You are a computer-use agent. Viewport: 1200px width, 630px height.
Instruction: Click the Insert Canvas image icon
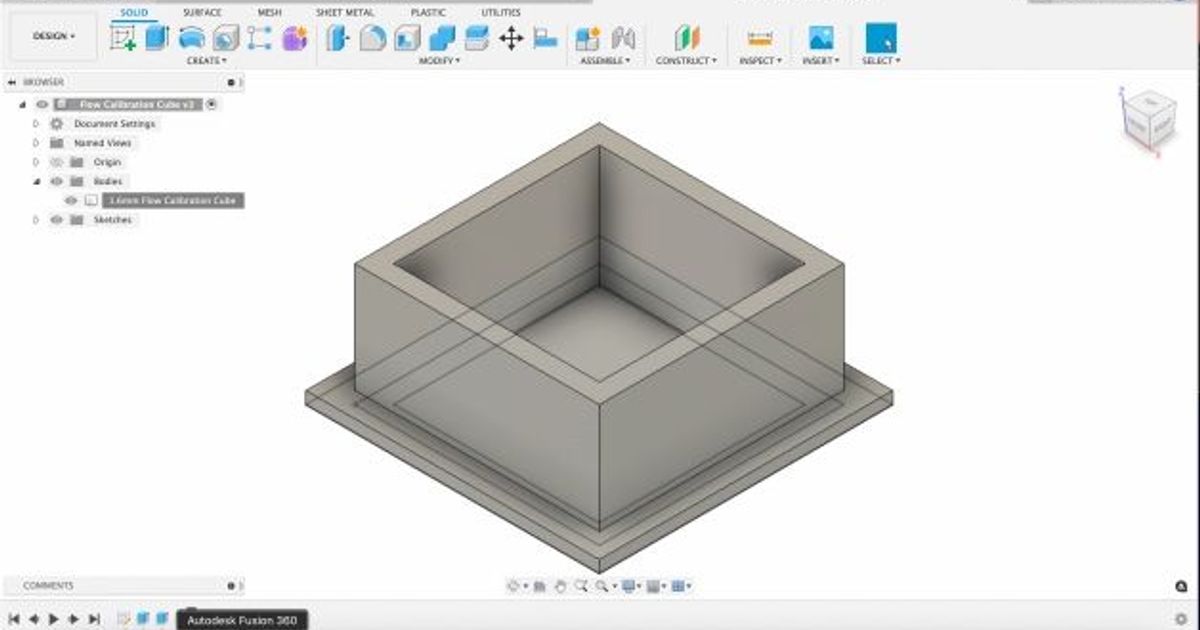(822, 40)
